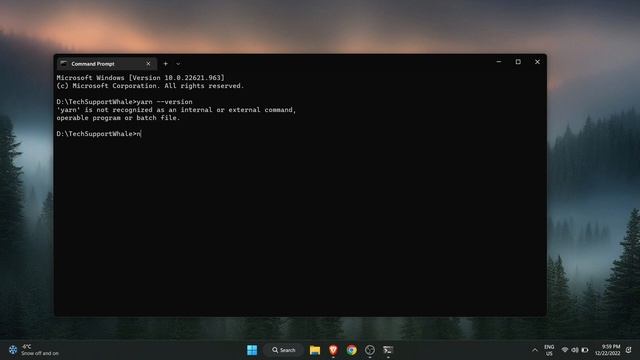The width and height of the screenshot is (640, 360).
Task: Maximize the terminal window
Action: [518, 62]
